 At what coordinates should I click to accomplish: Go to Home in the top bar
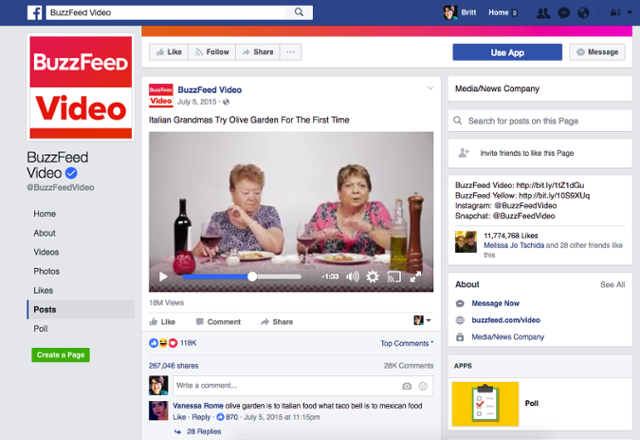(x=498, y=13)
